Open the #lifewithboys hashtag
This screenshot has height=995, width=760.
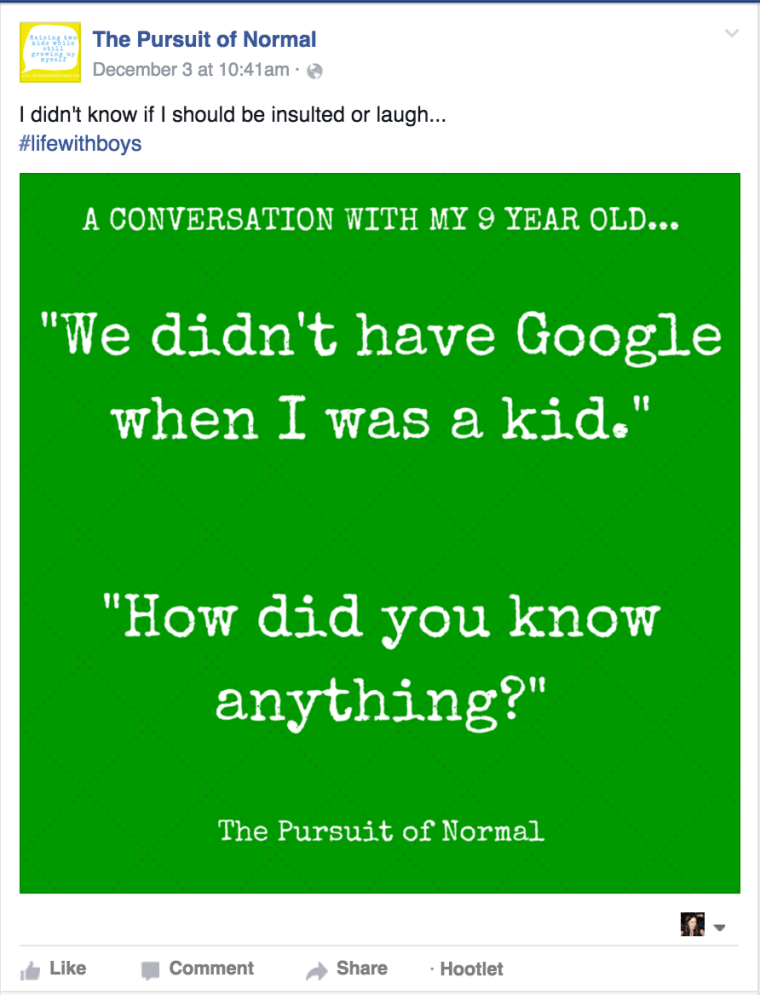pyautogui.click(x=80, y=143)
